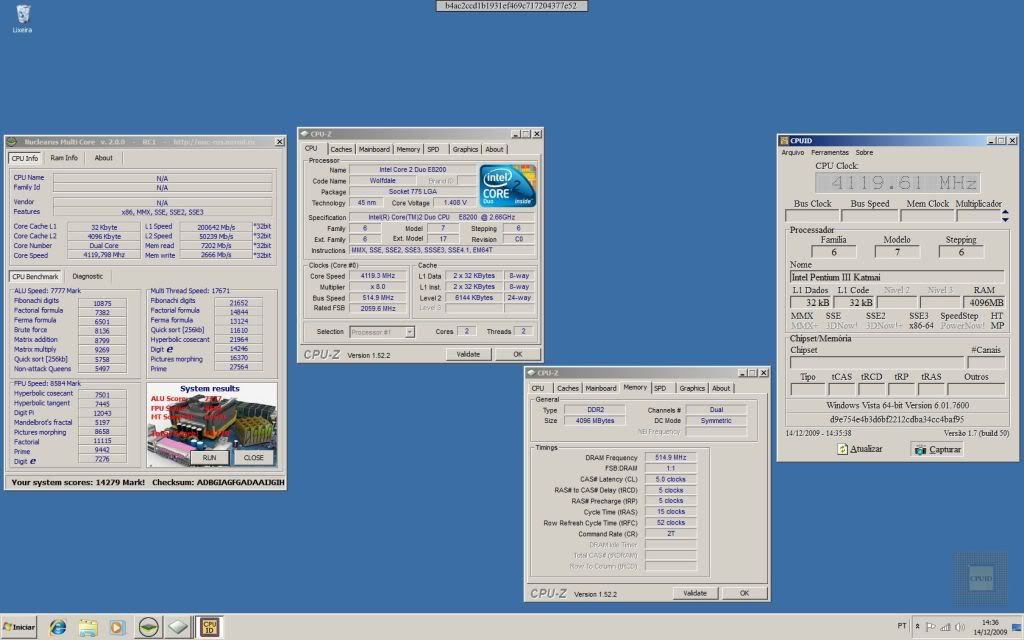Click the Show desktop strip on the taskbar
The width and height of the screenshot is (1024, 640).
[1017, 628]
